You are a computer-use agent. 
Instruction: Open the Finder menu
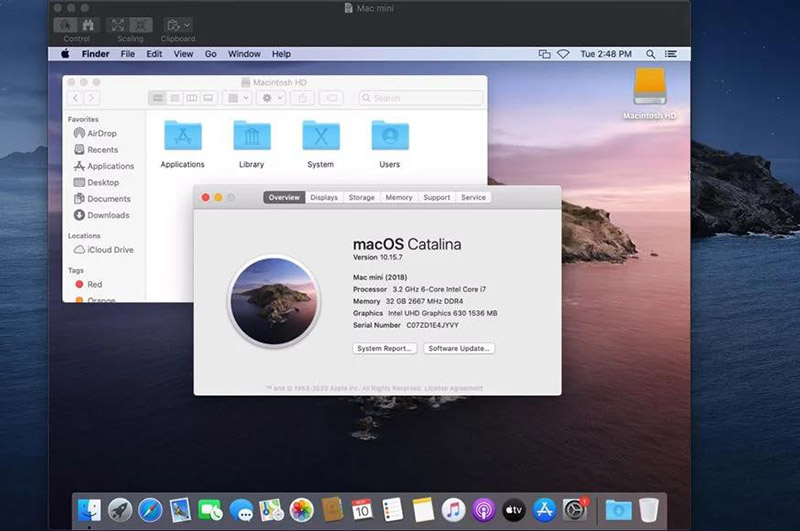click(x=95, y=54)
